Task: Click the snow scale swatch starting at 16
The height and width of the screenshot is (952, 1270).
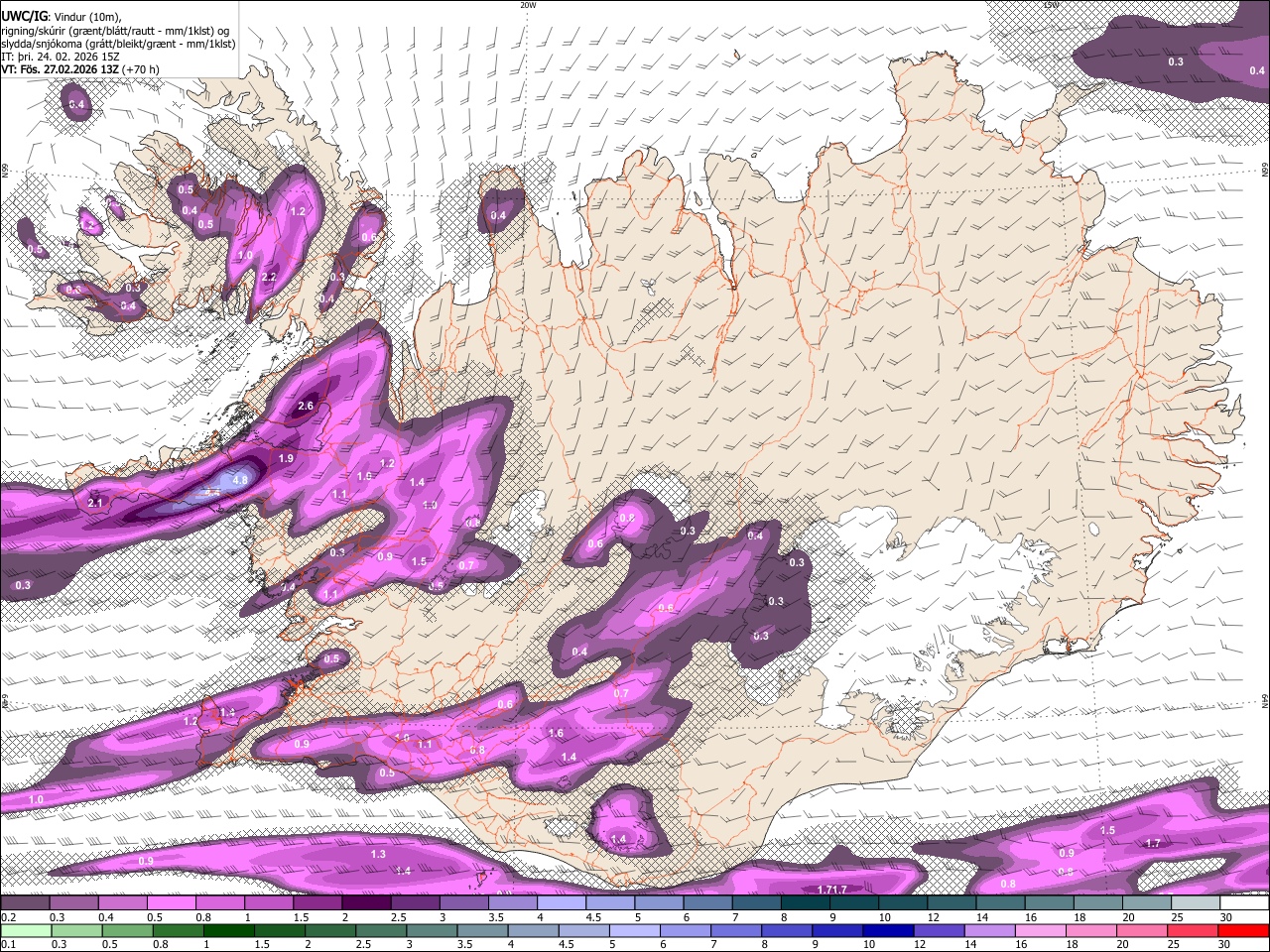Action: tap(1050, 902)
